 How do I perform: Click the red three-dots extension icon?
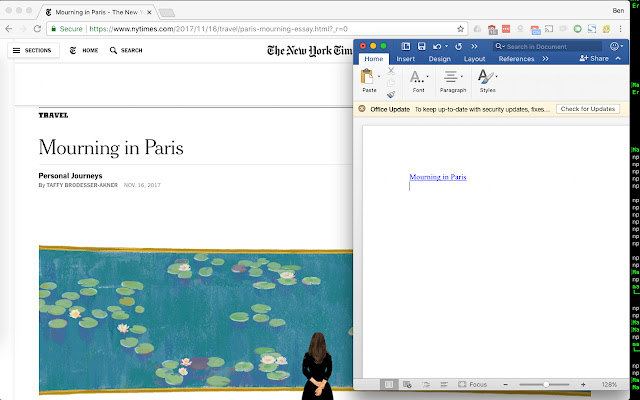pyautogui.click(x=506, y=29)
